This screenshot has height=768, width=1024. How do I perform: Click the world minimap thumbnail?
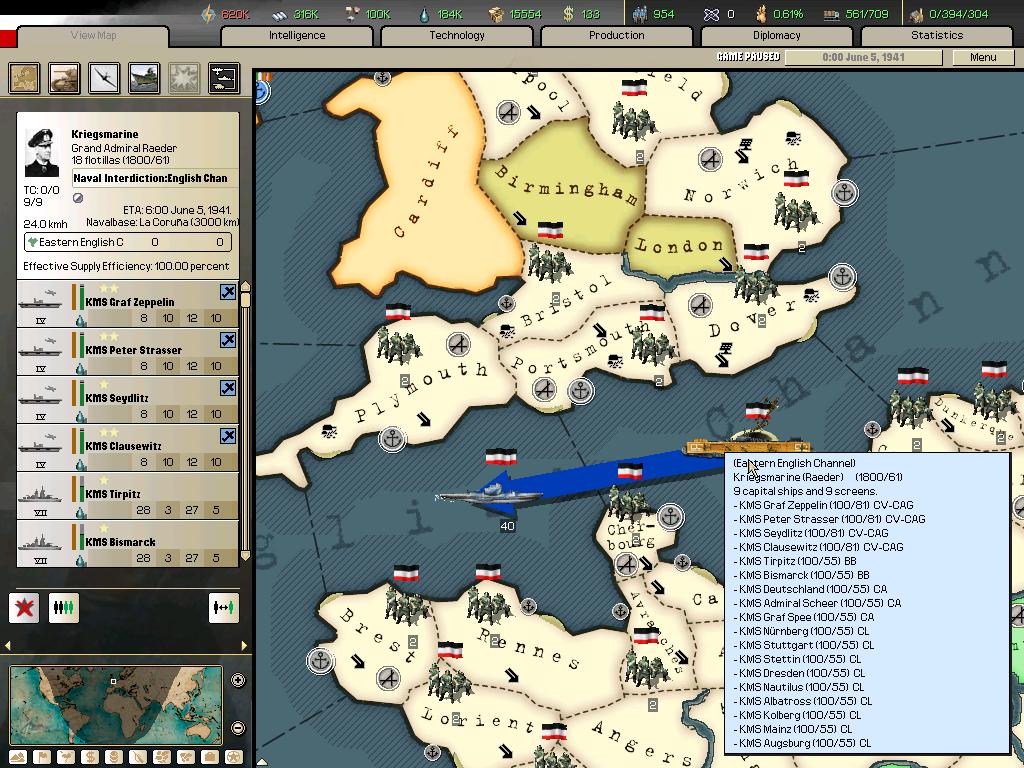click(x=116, y=705)
